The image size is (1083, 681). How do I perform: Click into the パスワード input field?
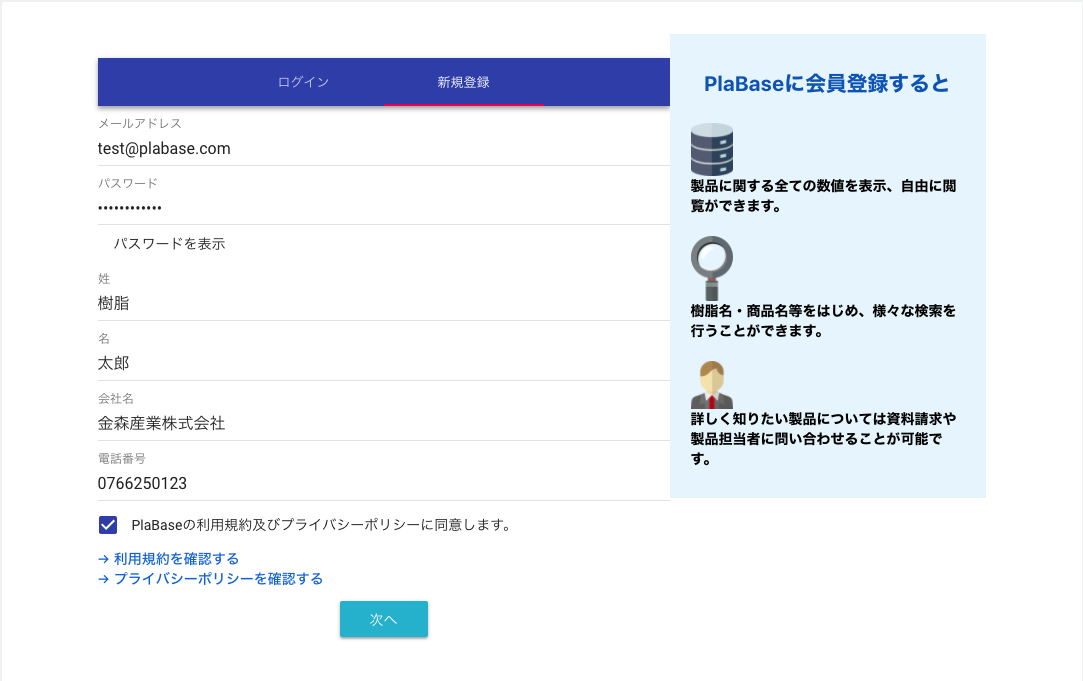tap(383, 208)
